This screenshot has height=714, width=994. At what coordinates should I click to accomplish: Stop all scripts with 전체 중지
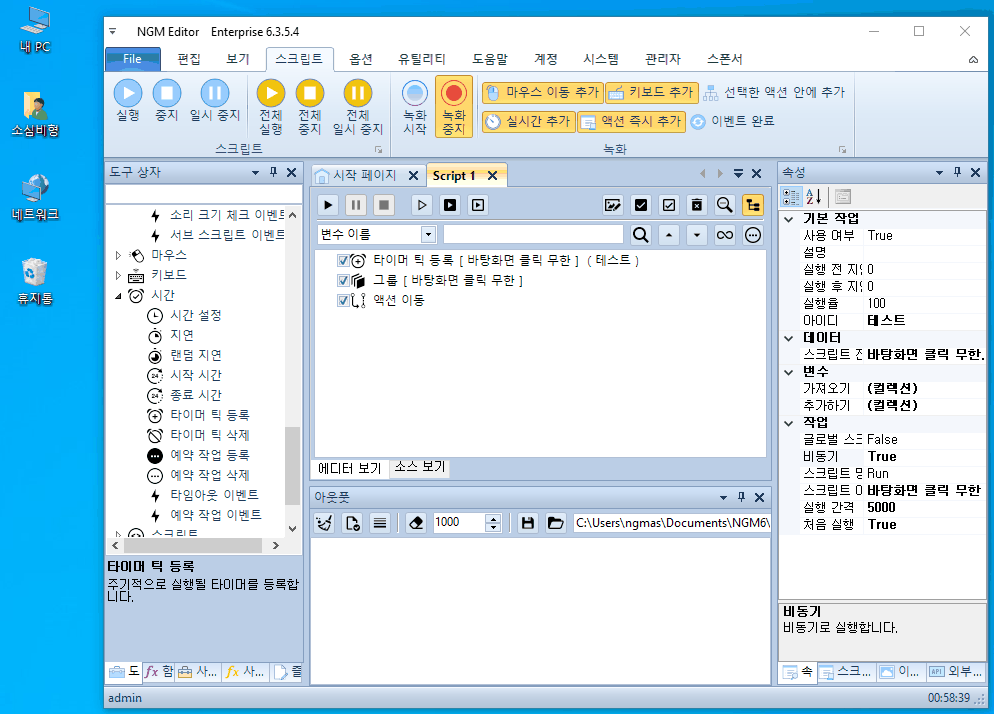[x=310, y=107]
